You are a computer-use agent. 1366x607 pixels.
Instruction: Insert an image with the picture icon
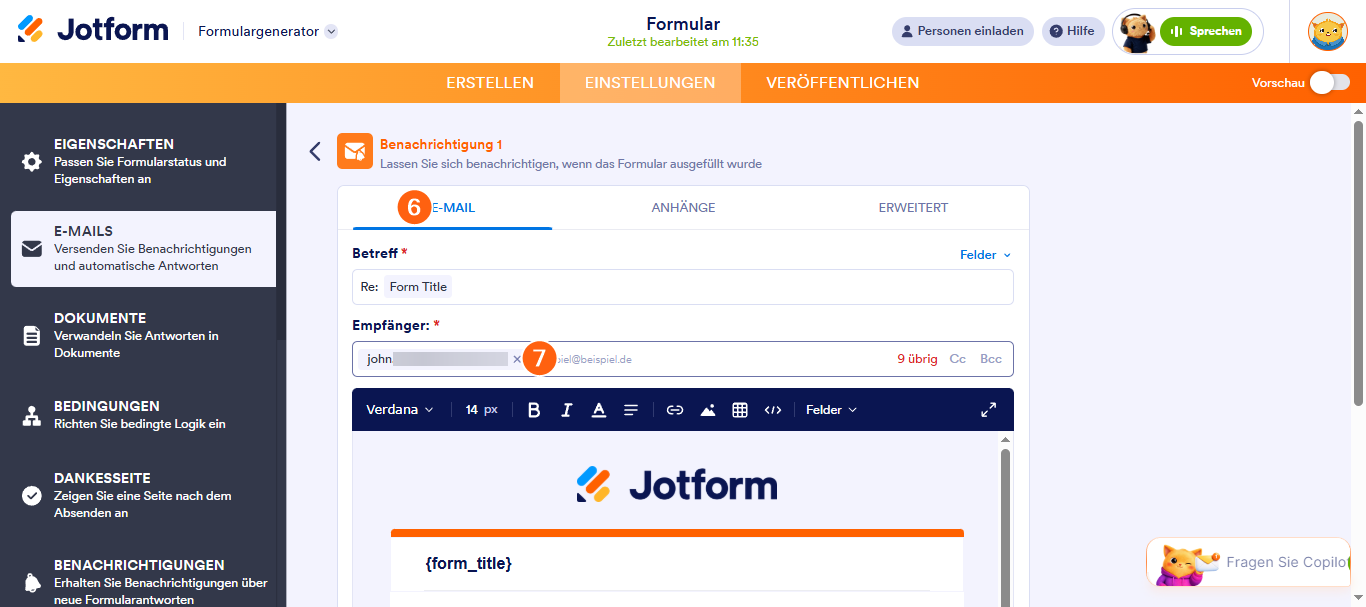pos(708,410)
